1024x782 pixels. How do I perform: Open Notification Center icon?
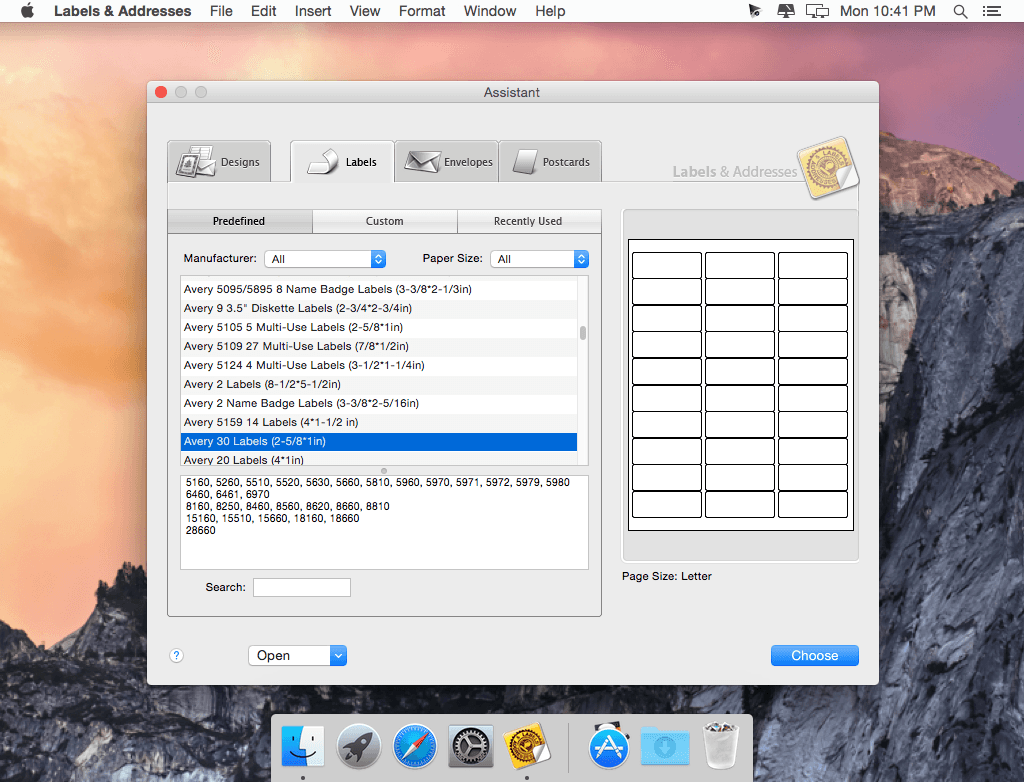coord(992,11)
